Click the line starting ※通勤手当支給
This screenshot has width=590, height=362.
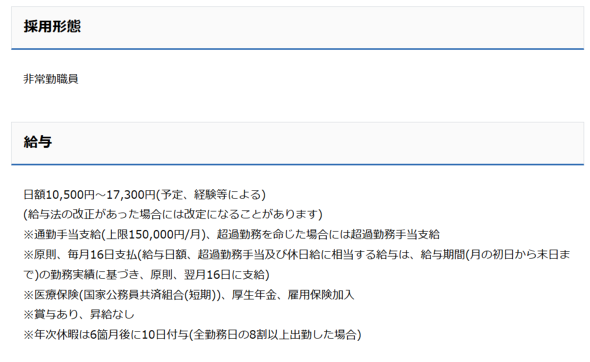(231, 234)
